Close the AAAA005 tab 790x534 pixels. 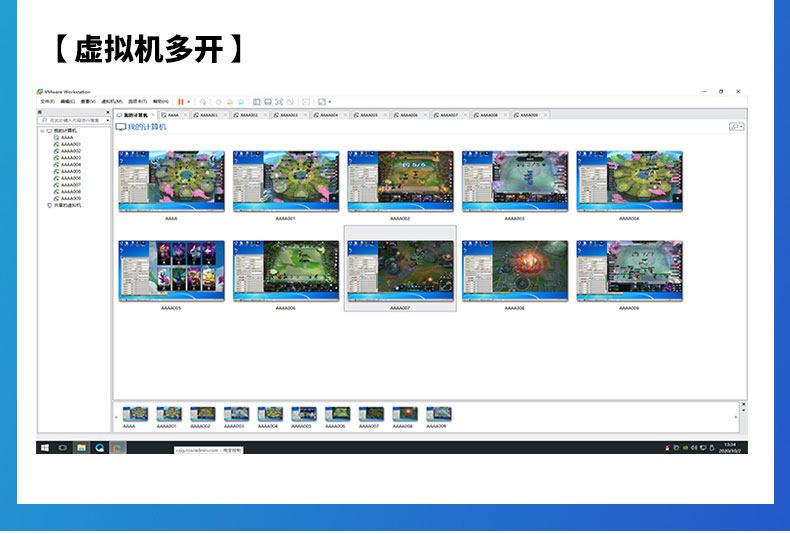tap(385, 115)
